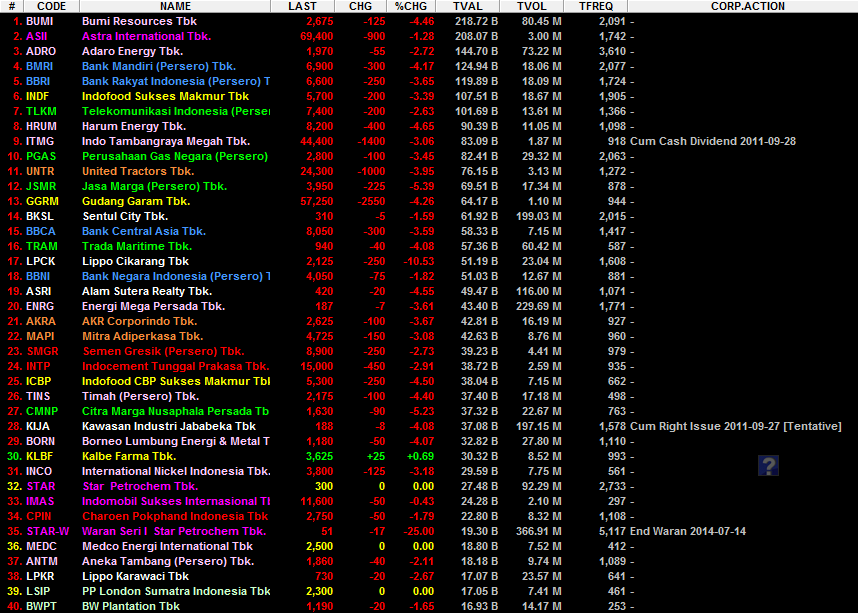
Task: Select Indofood CBP Sukses Makmur name
Action: tap(176, 381)
